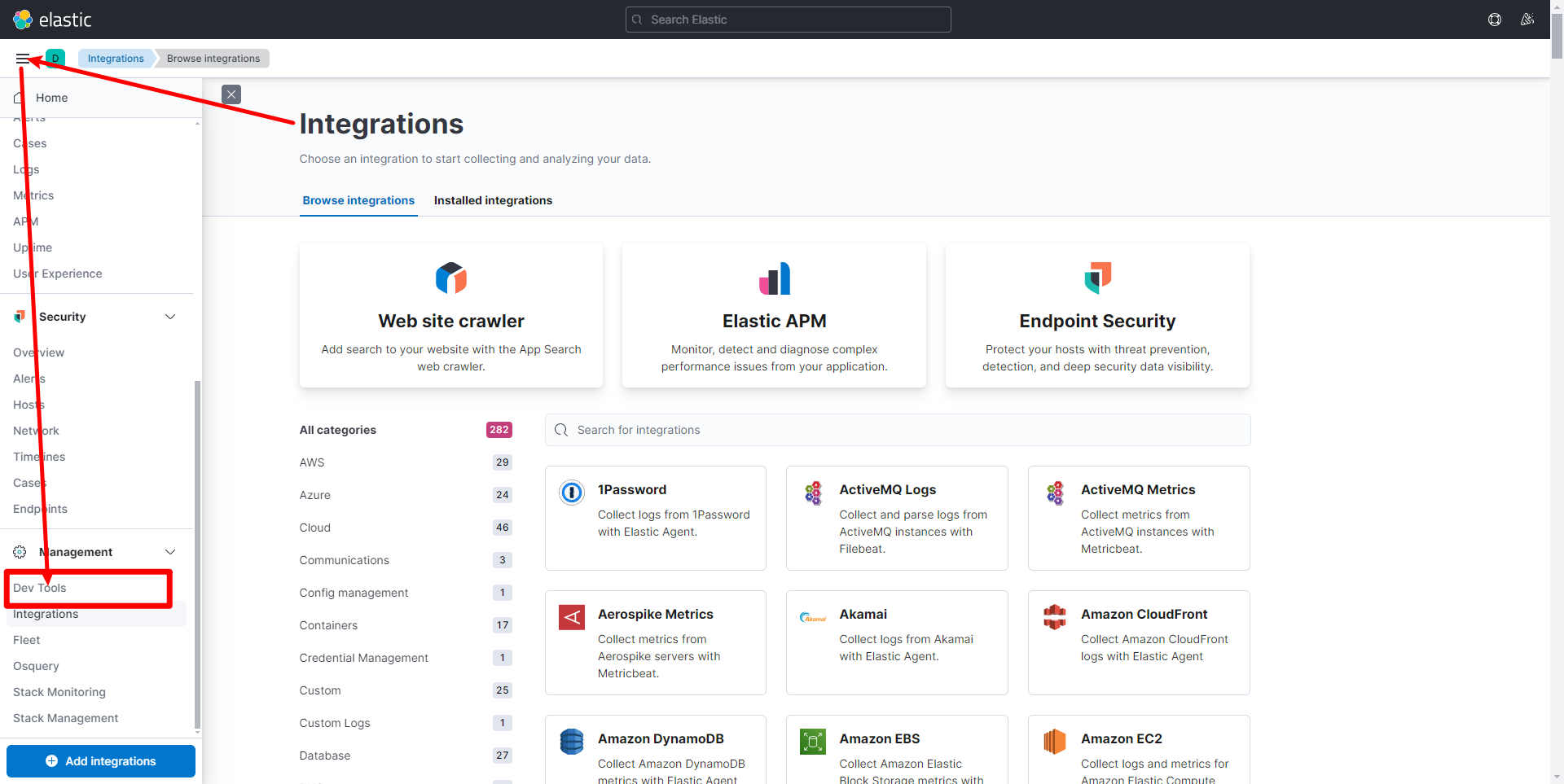This screenshot has width=1564, height=784.
Task: Switch to Installed integrations tab
Action: [493, 200]
